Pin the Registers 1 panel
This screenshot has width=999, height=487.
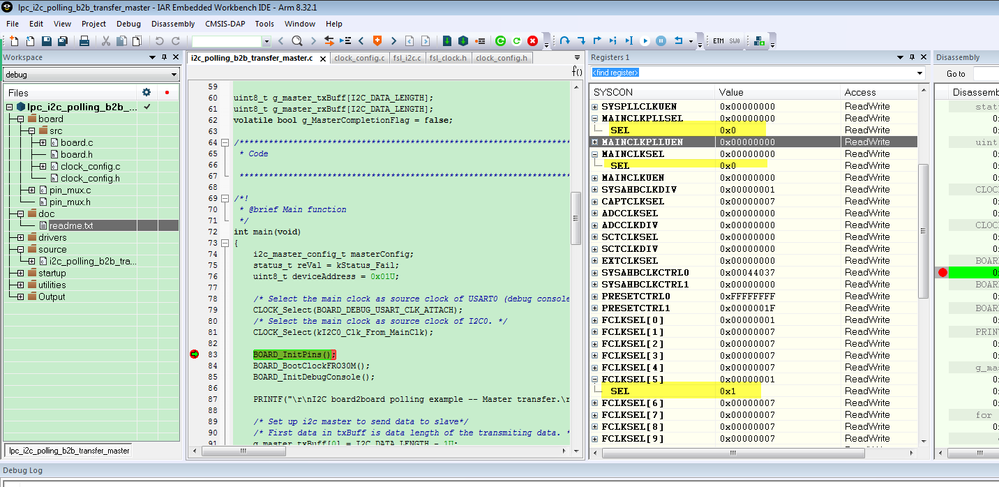coord(912,57)
